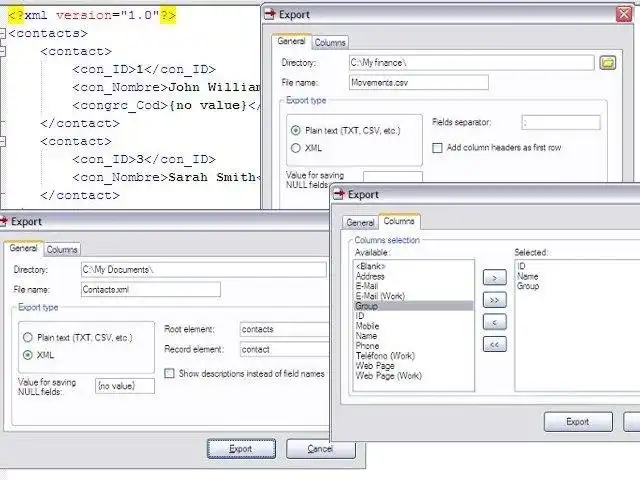Image resolution: width=640 pixels, height=480 pixels.
Task: Remove selected column with single left arrow
Action: click(494, 322)
